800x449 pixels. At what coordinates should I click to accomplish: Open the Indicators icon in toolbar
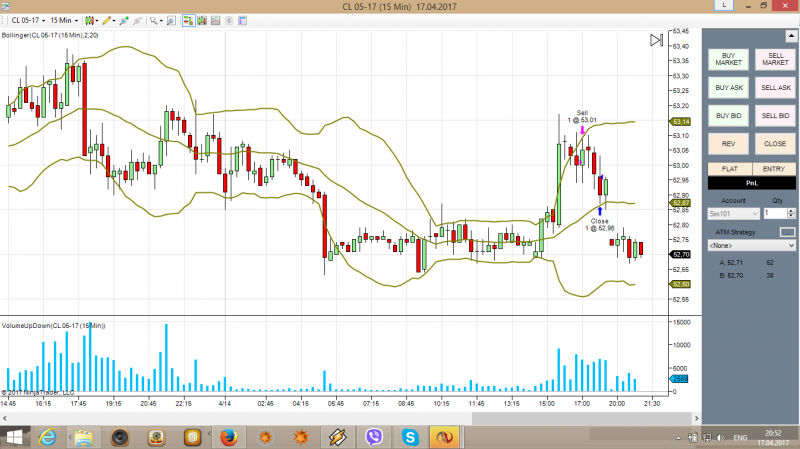click(x=215, y=20)
